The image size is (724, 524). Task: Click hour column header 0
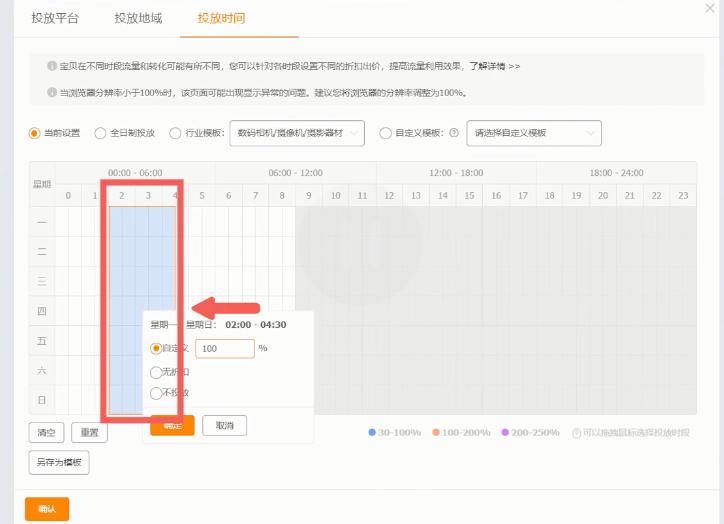(x=68, y=196)
